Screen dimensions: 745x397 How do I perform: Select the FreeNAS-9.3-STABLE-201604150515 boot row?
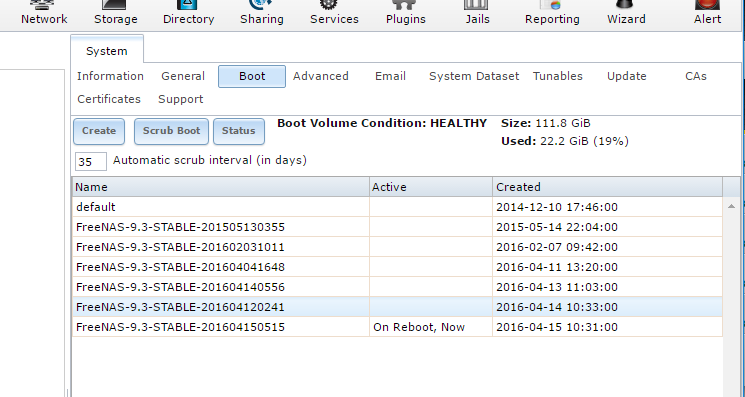pyautogui.click(x=397, y=327)
